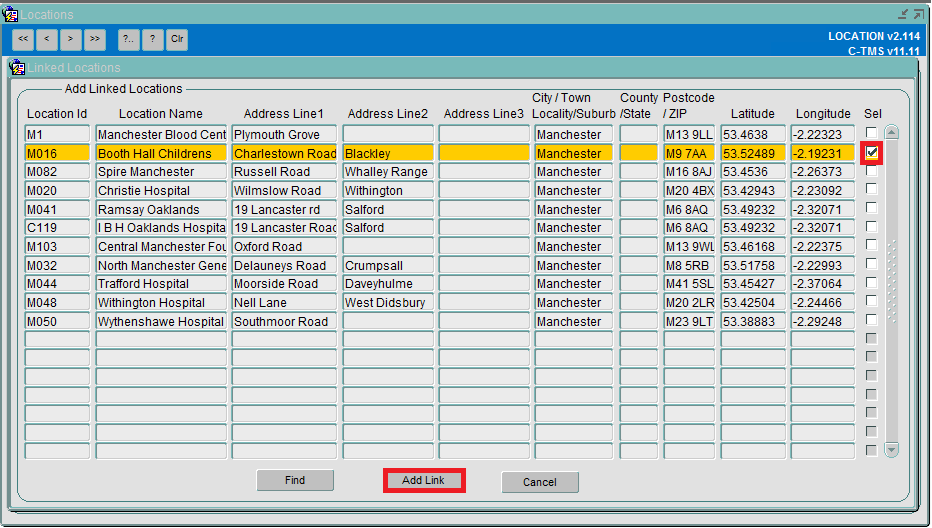Viewport: 932px width, 528px height.
Task: Click Location Name 'Ramsay Oaklands'
Action: tap(161, 210)
